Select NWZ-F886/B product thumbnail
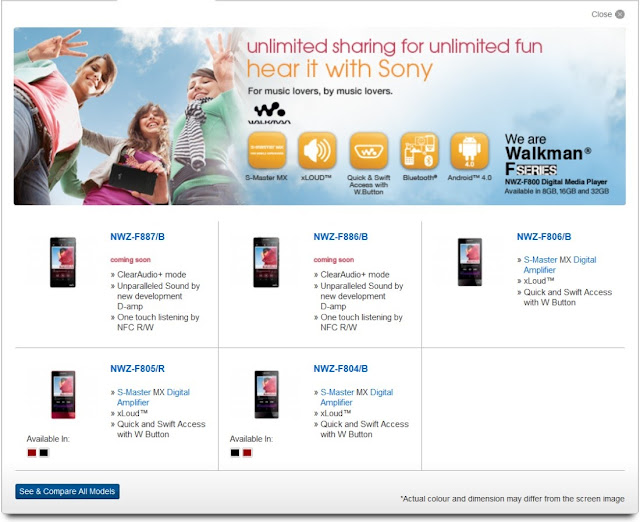The width and height of the screenshot is (640, 522). tap(266, 262)
